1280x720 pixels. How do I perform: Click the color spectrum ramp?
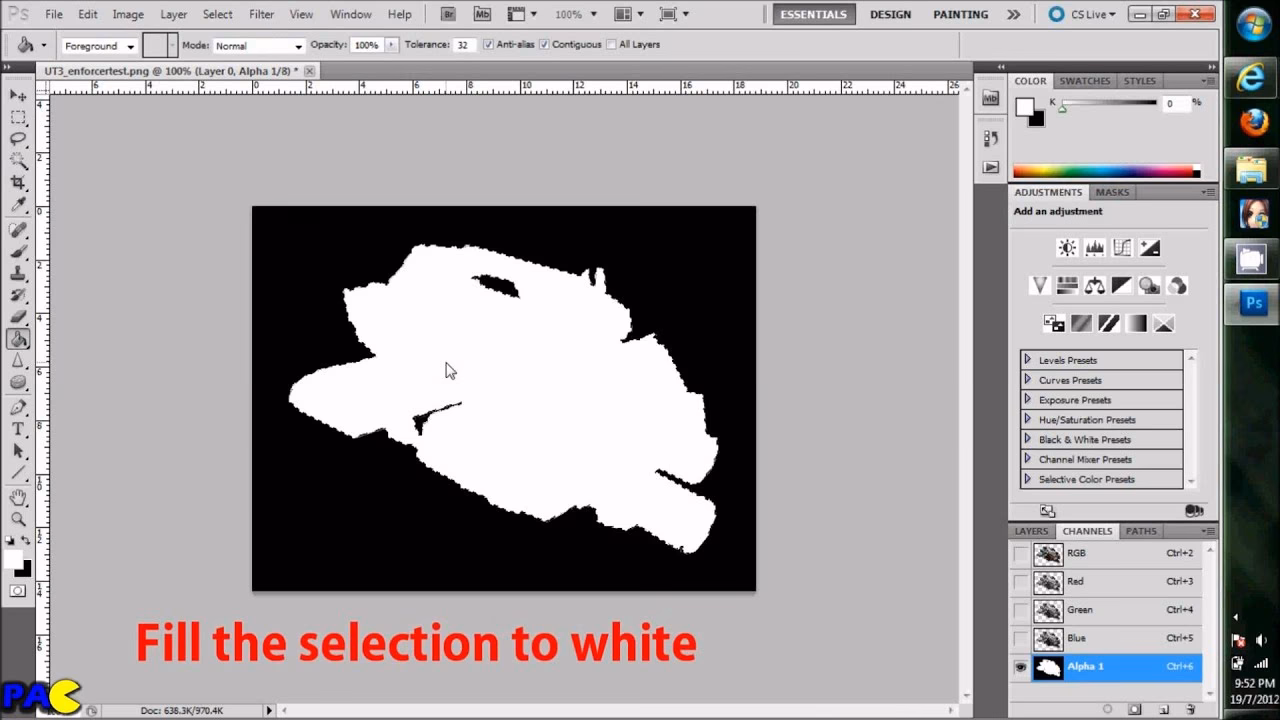tap(1103, 171)
